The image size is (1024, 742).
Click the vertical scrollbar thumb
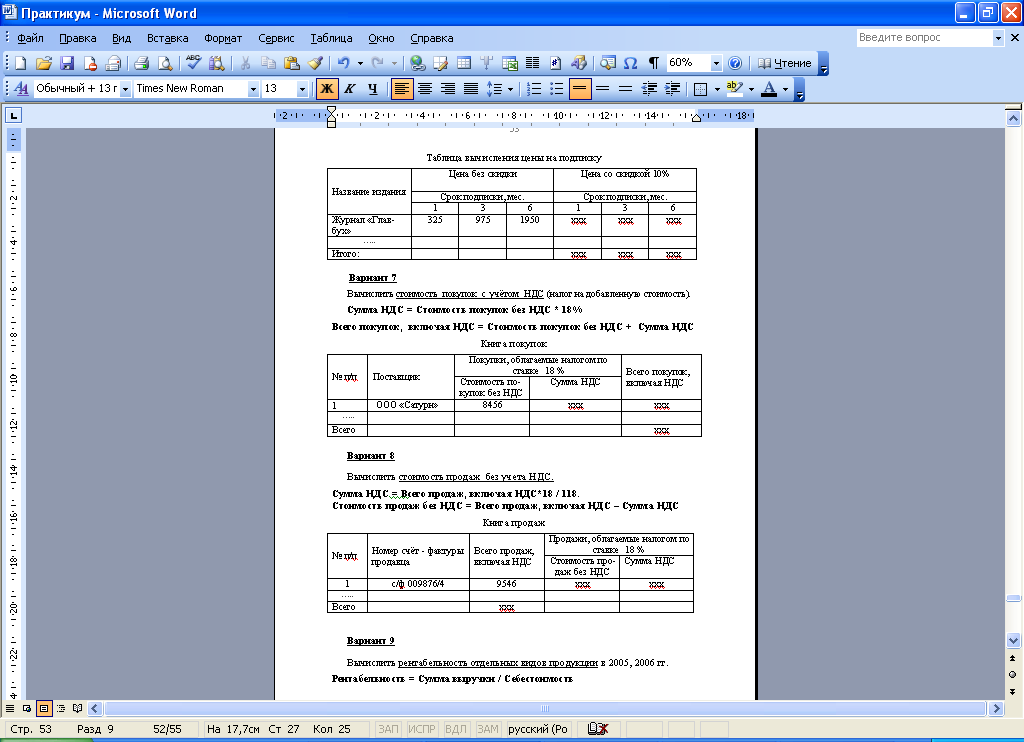click(1013, 598)
